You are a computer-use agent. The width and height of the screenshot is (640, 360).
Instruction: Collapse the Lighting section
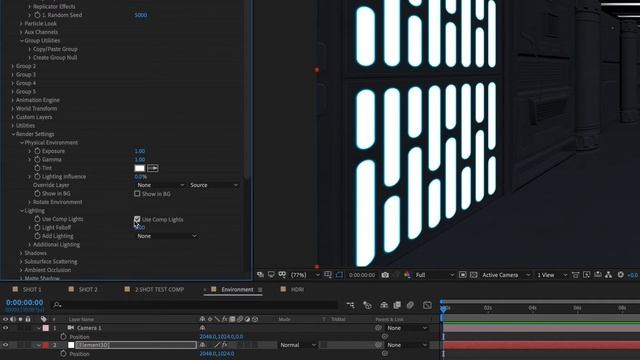click(x=22, y=211)
